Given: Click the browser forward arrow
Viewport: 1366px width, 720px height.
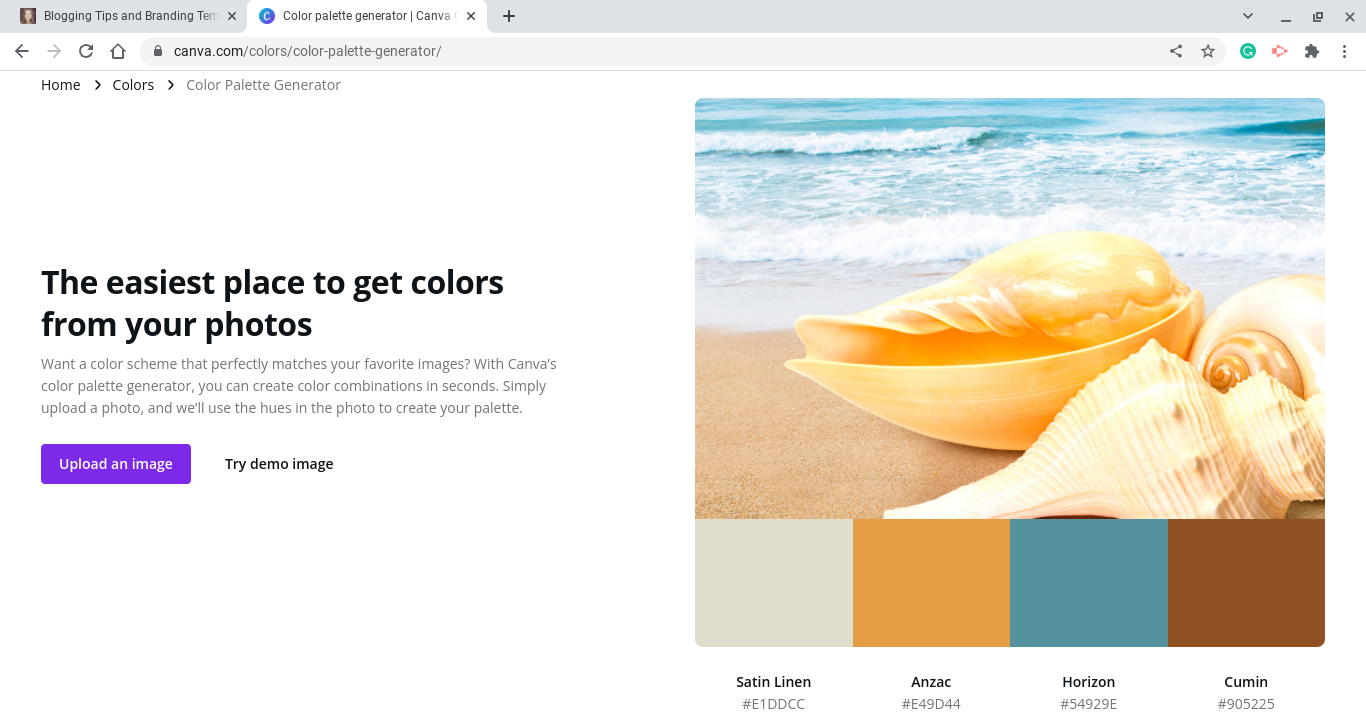Looking at the screenshot, I should tap(54, 51).
